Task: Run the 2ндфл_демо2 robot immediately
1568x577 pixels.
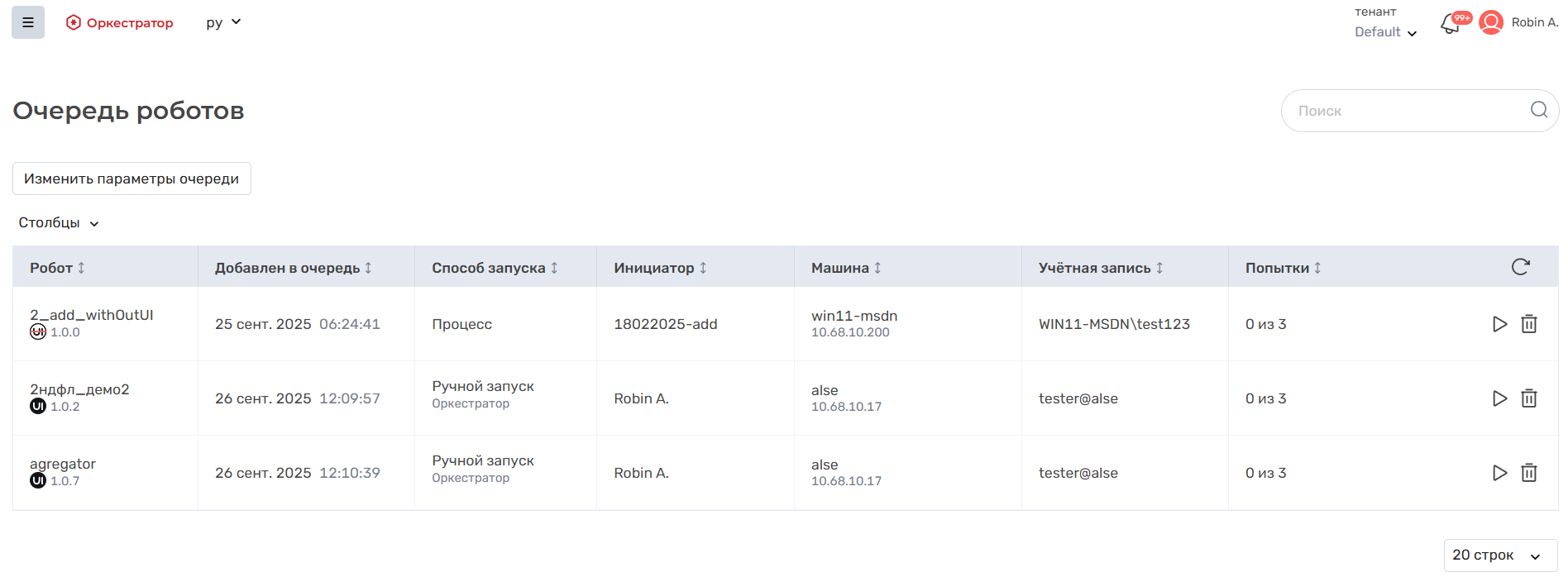Action: click(x=1499, y=398)
